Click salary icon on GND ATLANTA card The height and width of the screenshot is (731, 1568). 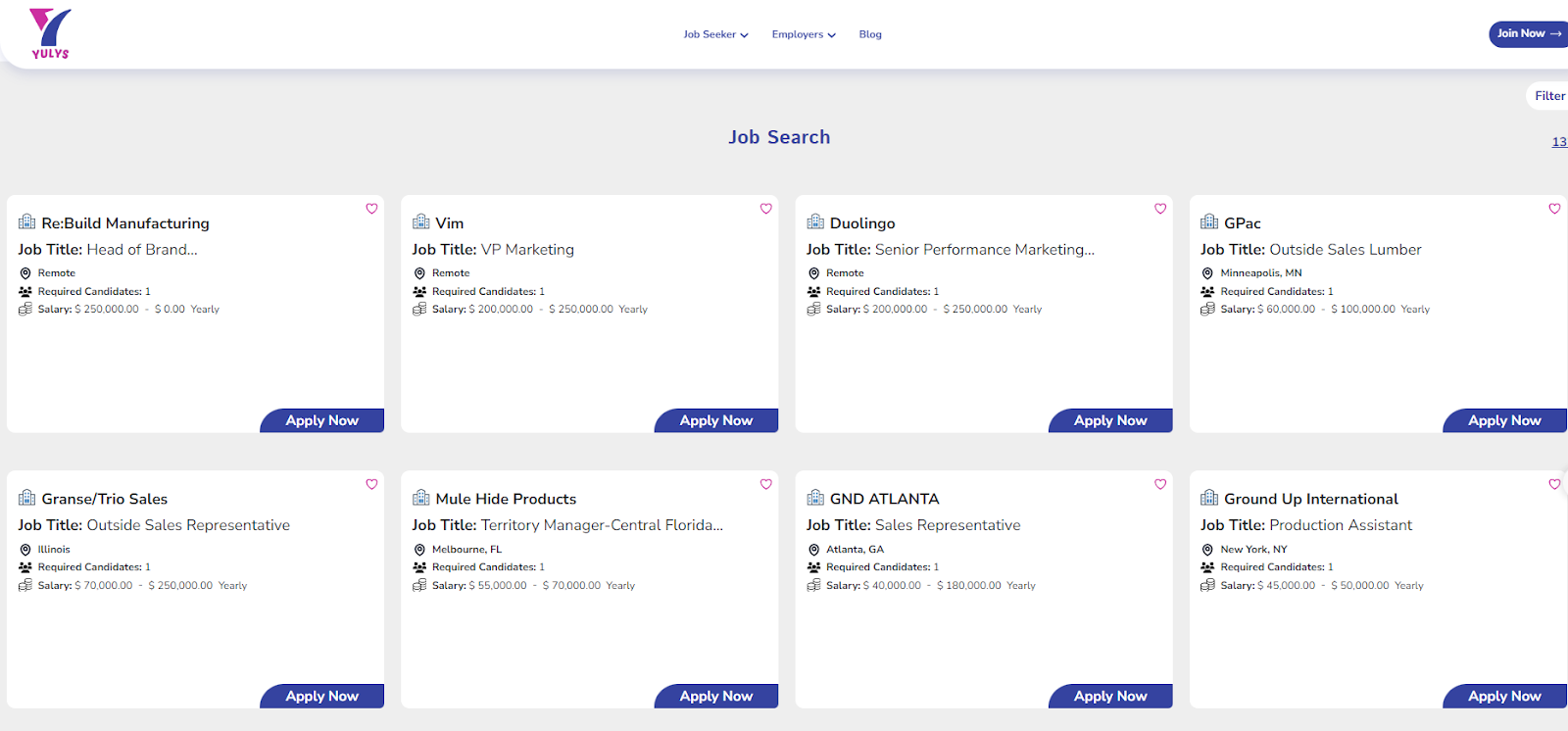coord(813,585)
